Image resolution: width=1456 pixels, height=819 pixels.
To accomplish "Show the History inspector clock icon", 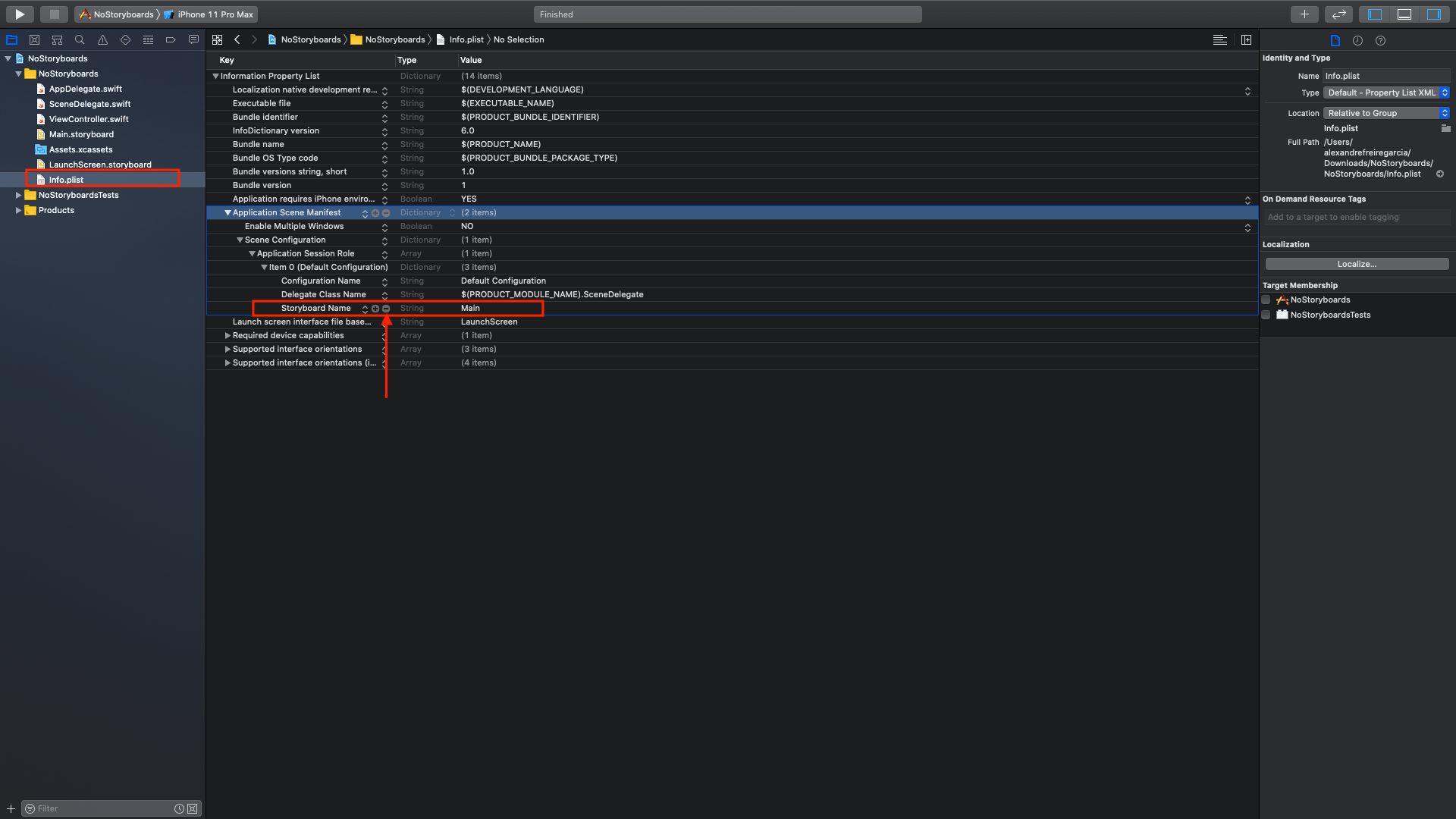I will 1358,41.
